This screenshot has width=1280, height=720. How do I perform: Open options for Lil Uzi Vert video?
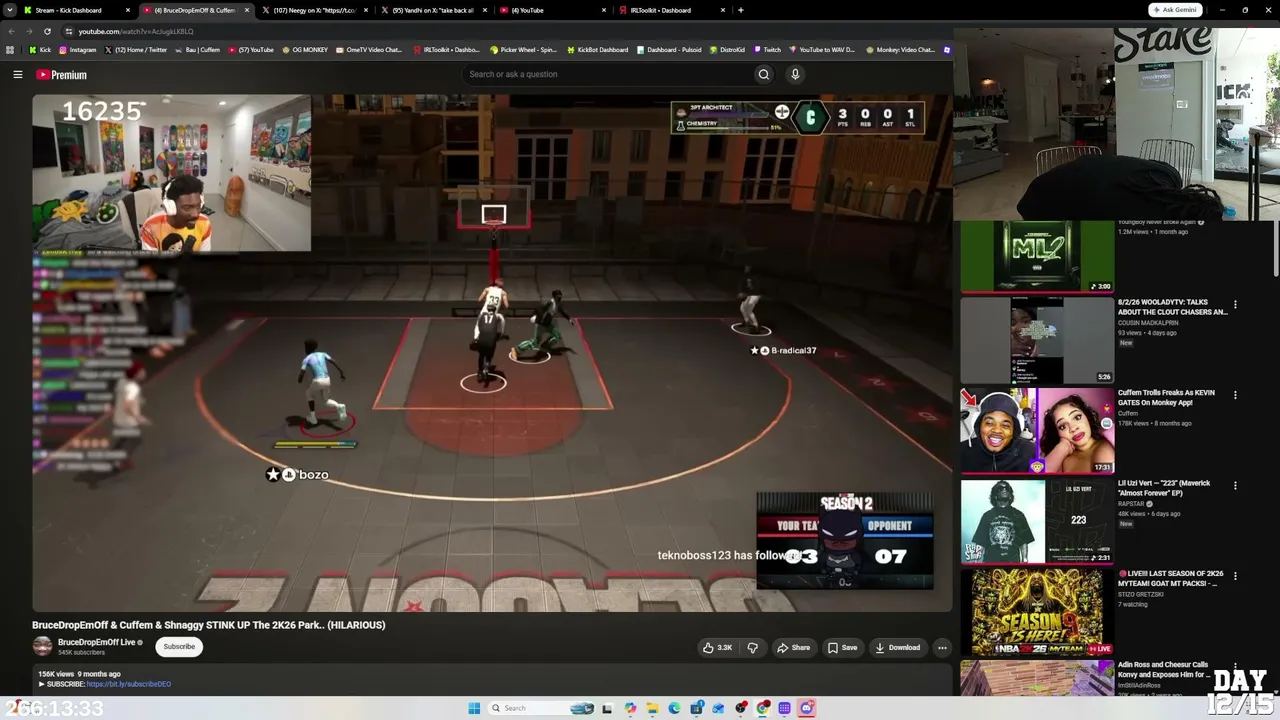point(1235,486)
